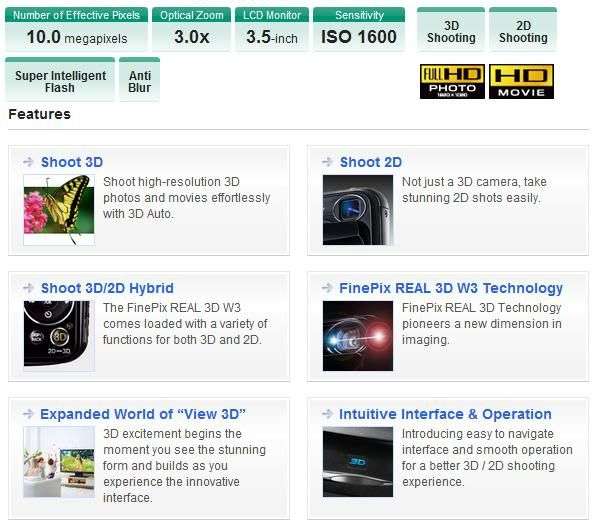This screenshot has height=523, width=596.
Task: Click the arrow icon beside Shoot 2D
Action: pos(327,162)
